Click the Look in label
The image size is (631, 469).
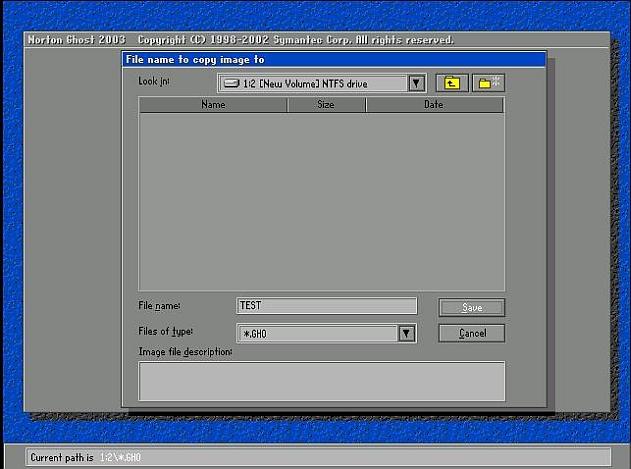click(x=154, y=81)
